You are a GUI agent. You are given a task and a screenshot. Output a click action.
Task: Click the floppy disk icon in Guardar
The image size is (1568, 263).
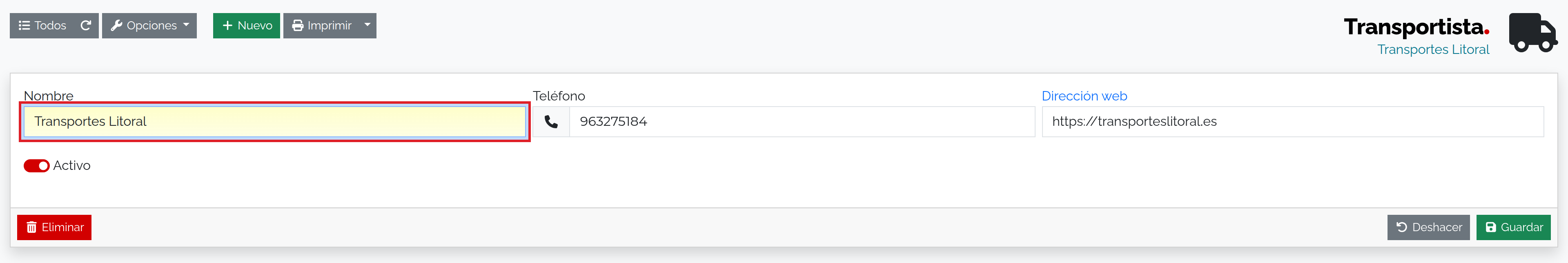(x=1491, y=227)
